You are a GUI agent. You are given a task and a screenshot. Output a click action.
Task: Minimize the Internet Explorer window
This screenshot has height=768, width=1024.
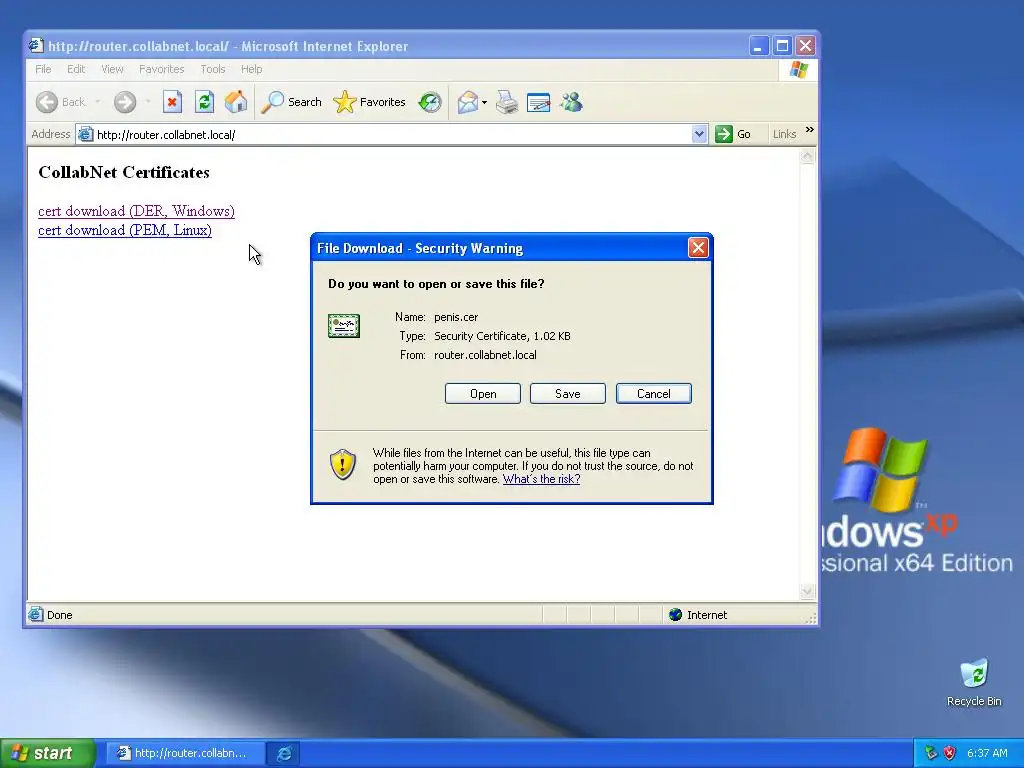point(758,46)
